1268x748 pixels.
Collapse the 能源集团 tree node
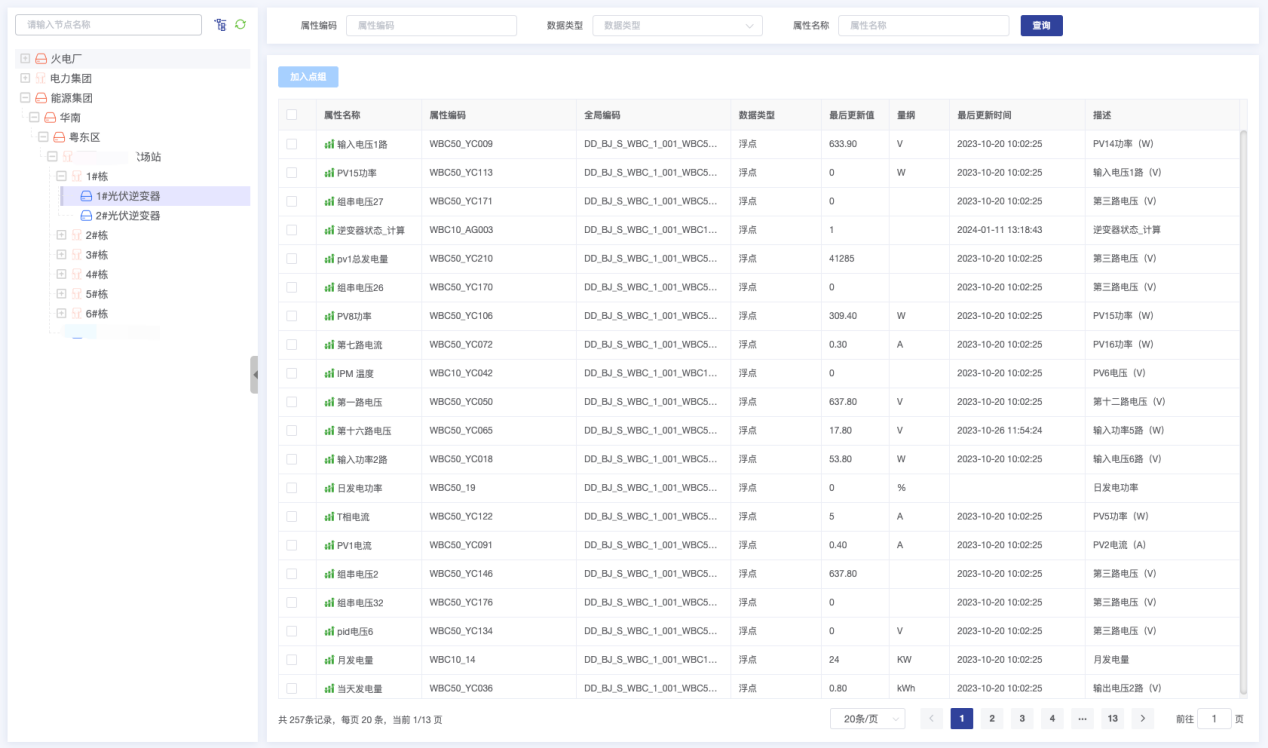point(25,98)
